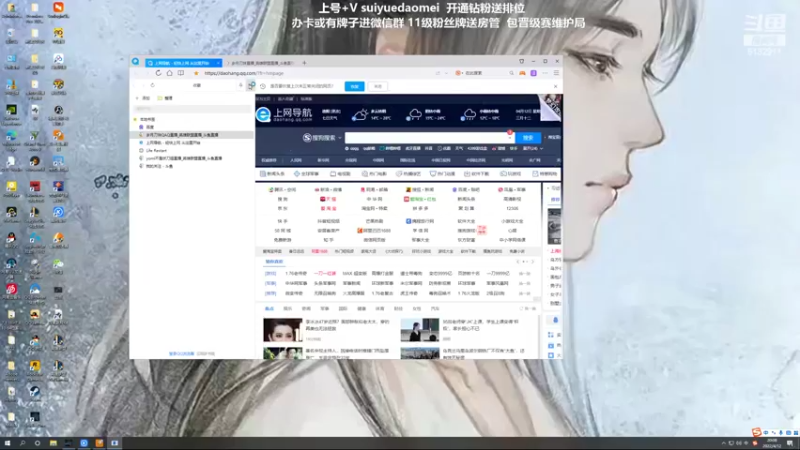Open the 抖音短视频 link
Screen dimensions: 800x450
coord(329,221)
